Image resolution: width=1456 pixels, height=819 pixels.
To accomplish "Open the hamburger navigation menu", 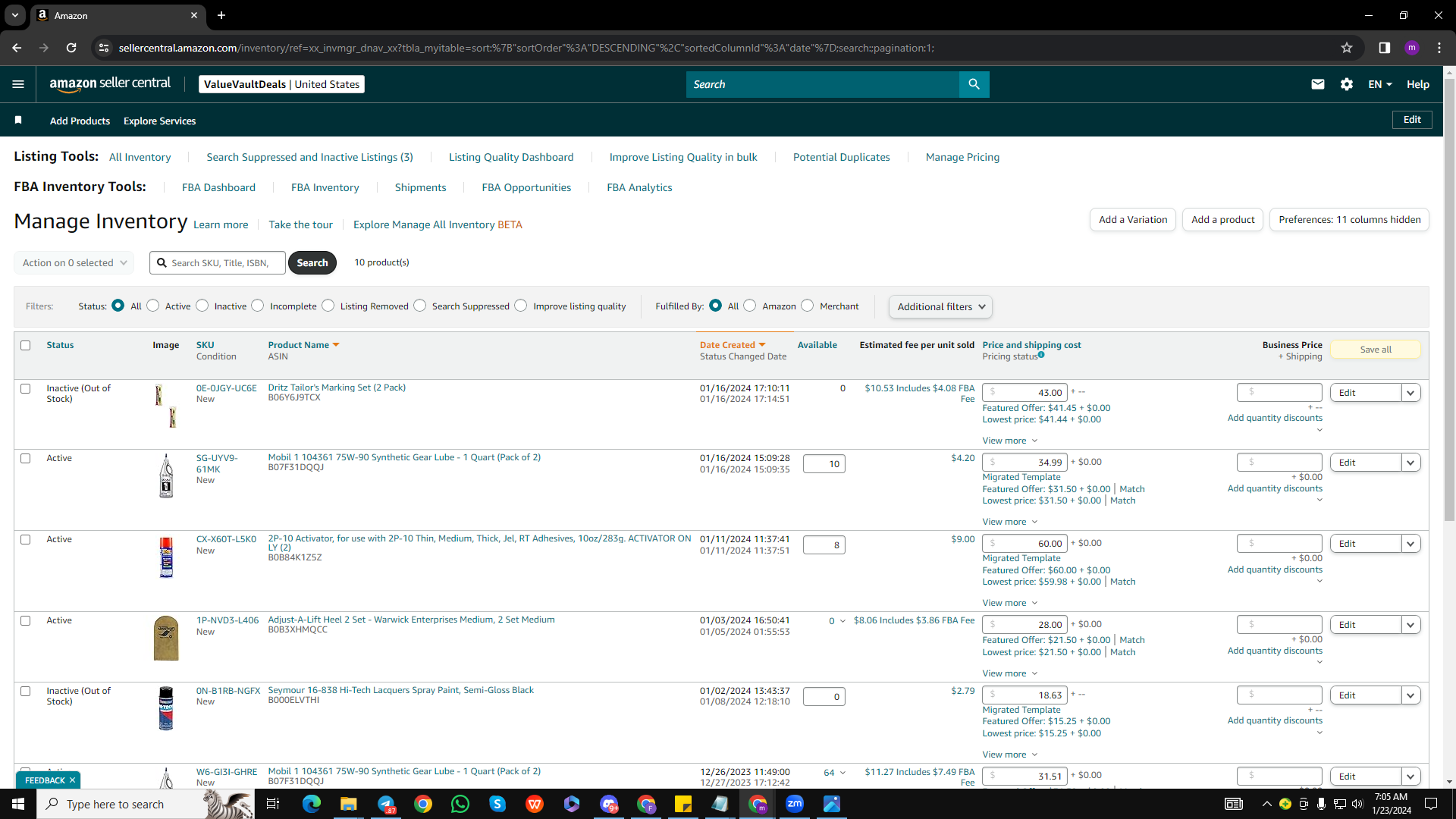I will [x=18, y=84].
